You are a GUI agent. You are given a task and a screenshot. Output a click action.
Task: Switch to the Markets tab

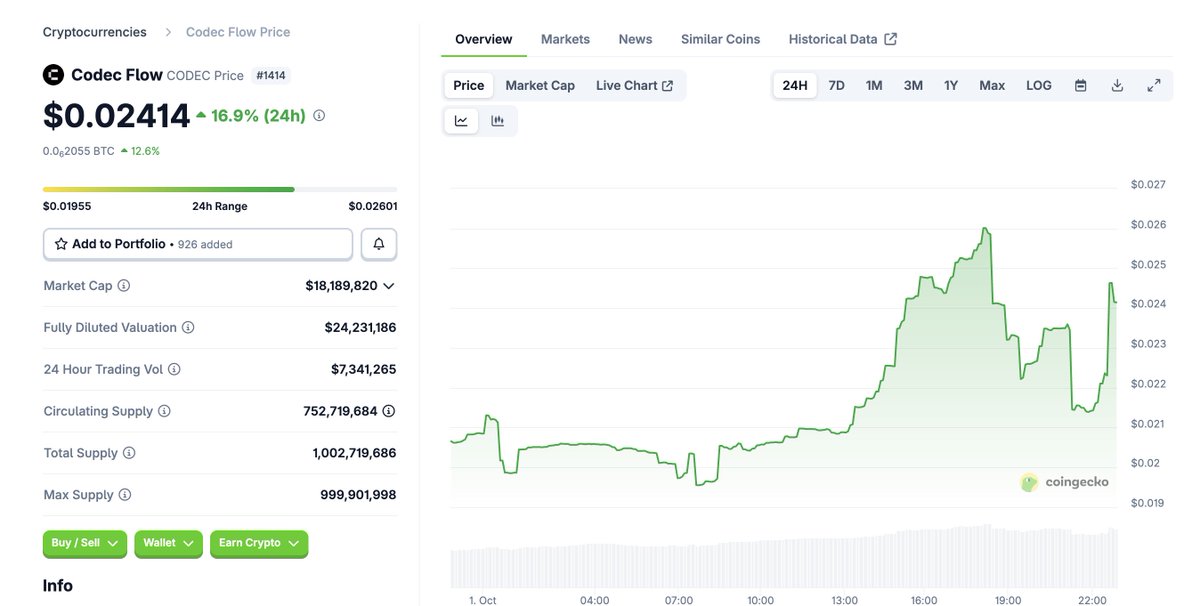(565, 39)
